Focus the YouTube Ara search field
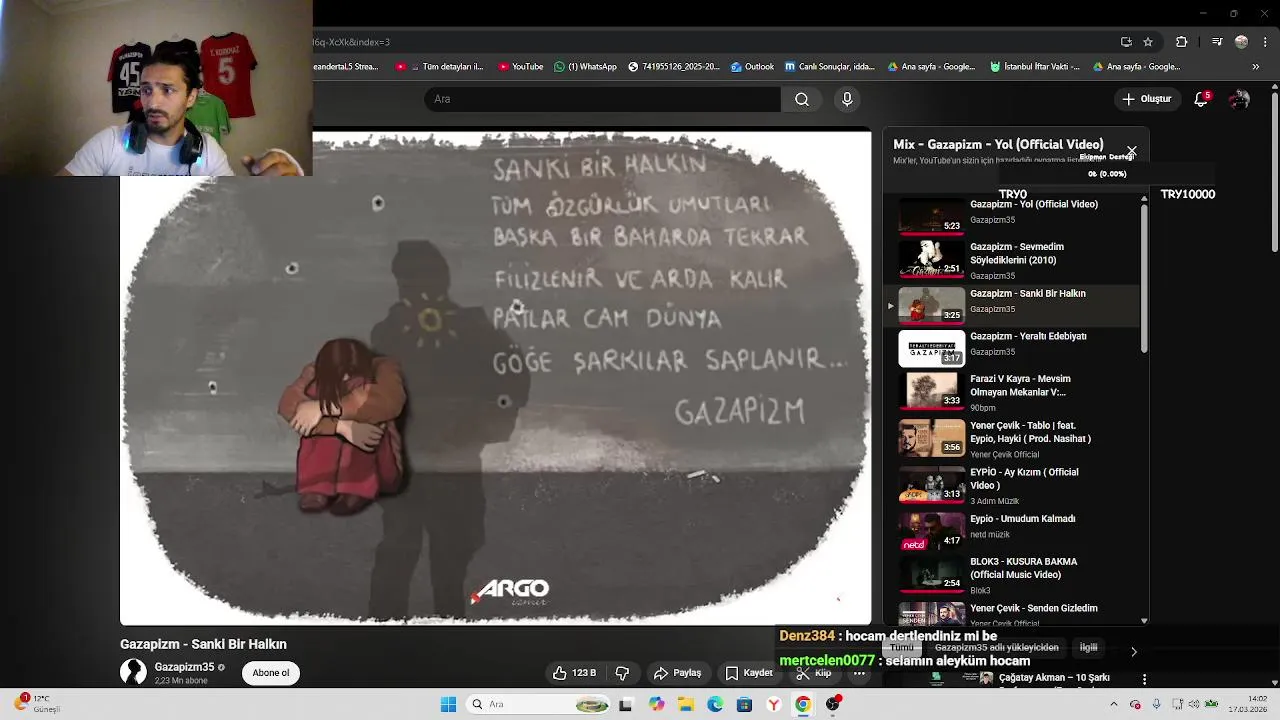Screen dimensions: 1280x720 point(602,99)
